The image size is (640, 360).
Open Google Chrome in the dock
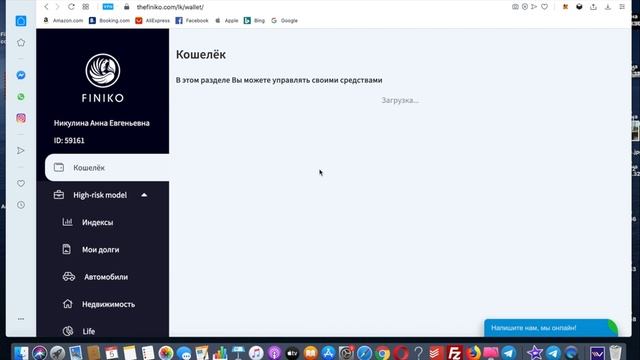(x=382, y=353)
